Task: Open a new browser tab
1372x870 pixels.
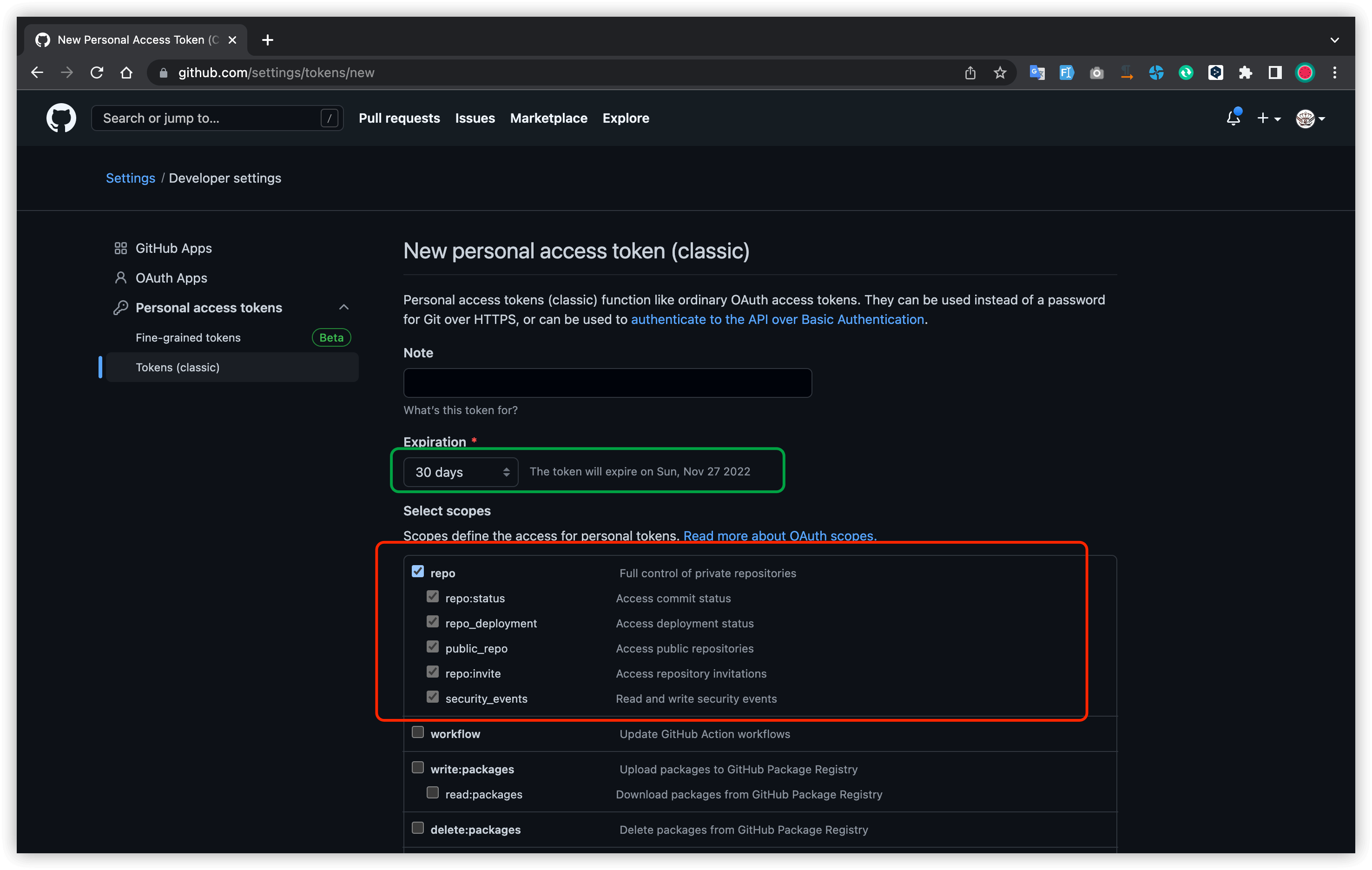Action: click(267, 40)
